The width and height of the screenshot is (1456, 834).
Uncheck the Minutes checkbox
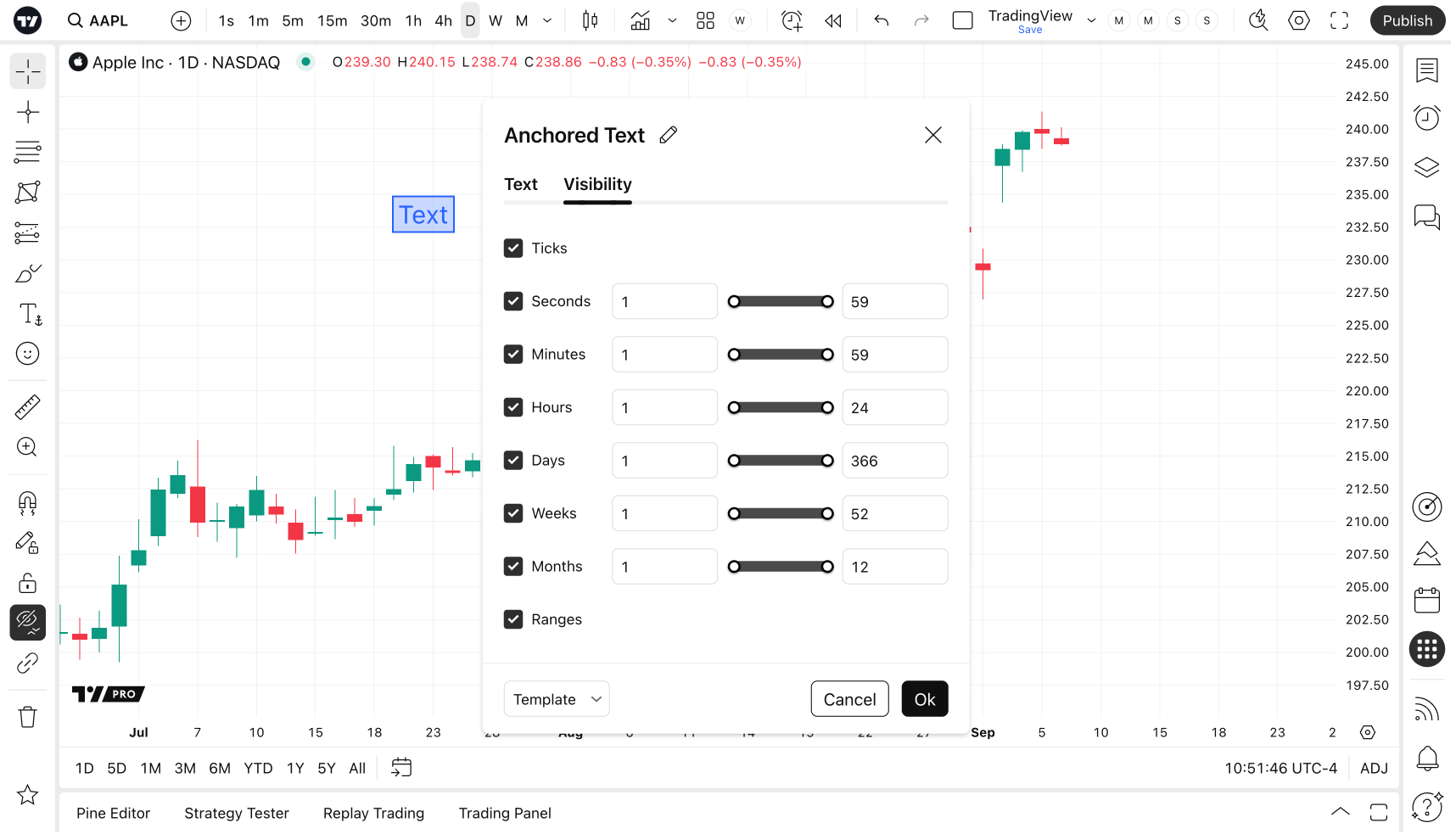pyautogui.click(x=513, y=354)
